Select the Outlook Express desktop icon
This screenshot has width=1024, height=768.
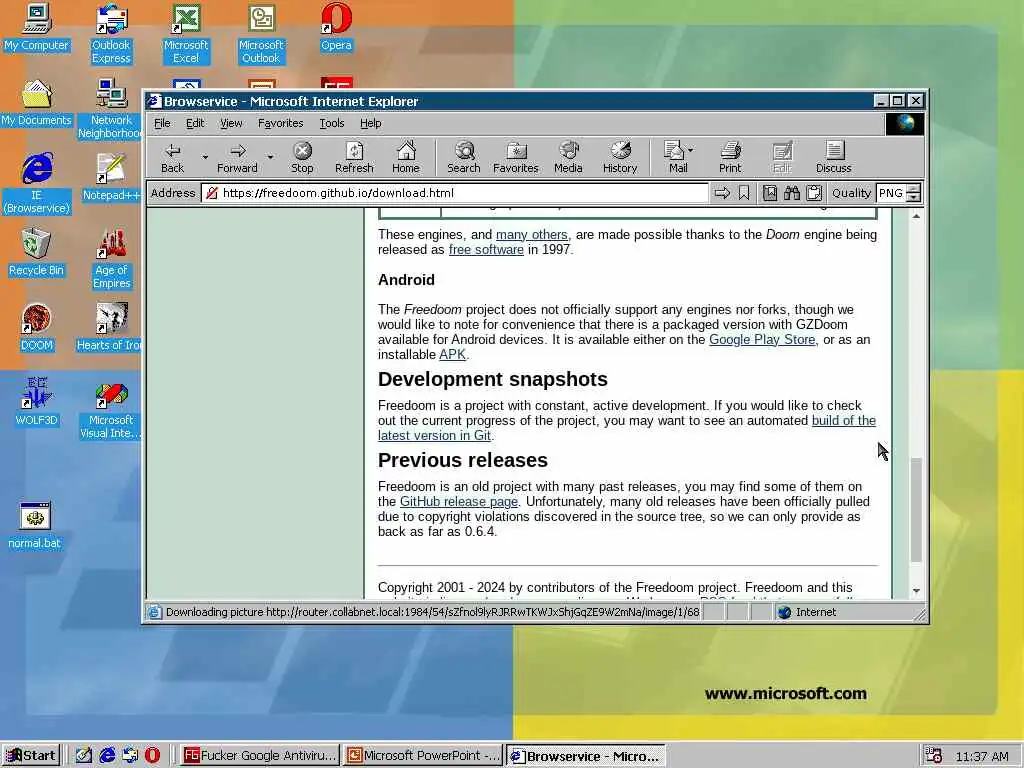point(111,33)
